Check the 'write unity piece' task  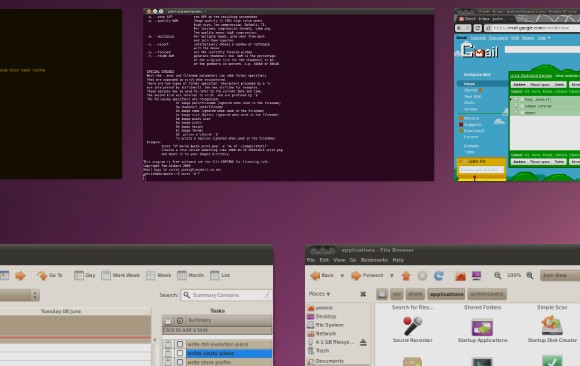(180, 353)
